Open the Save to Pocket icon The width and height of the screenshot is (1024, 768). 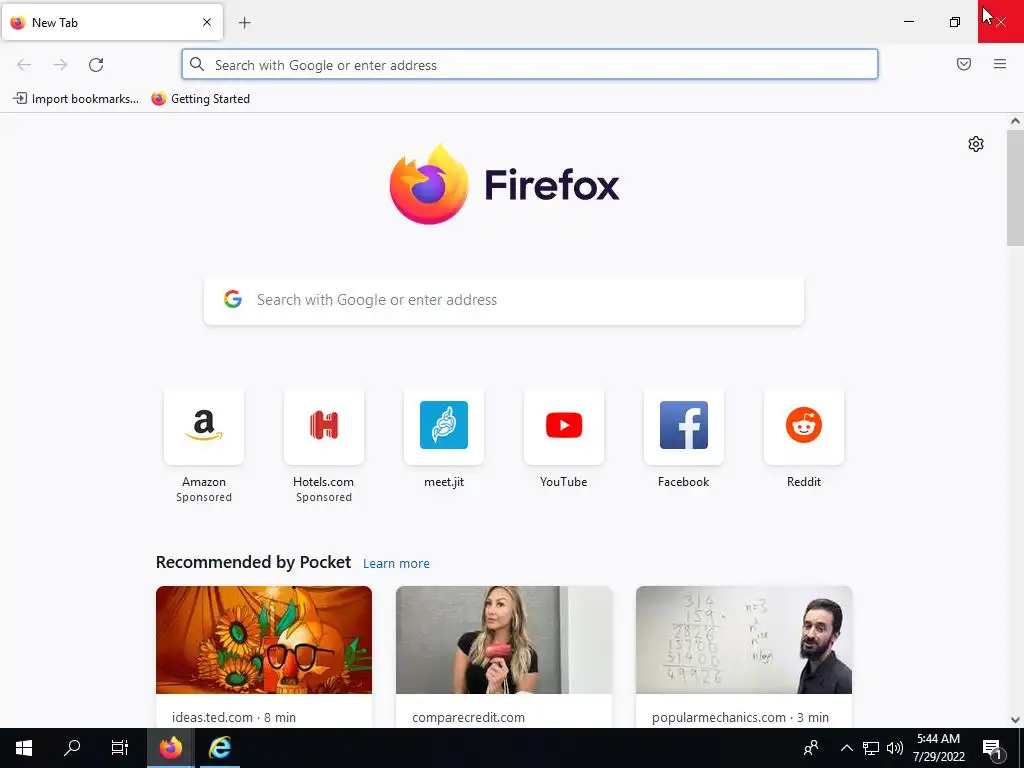pyautogui.click(x=963, y=64)
